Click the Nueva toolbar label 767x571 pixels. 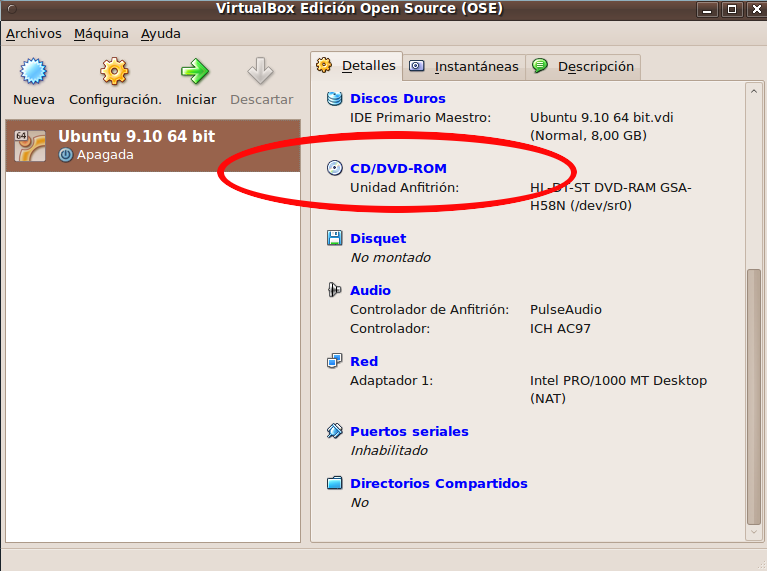click(34, 99)
